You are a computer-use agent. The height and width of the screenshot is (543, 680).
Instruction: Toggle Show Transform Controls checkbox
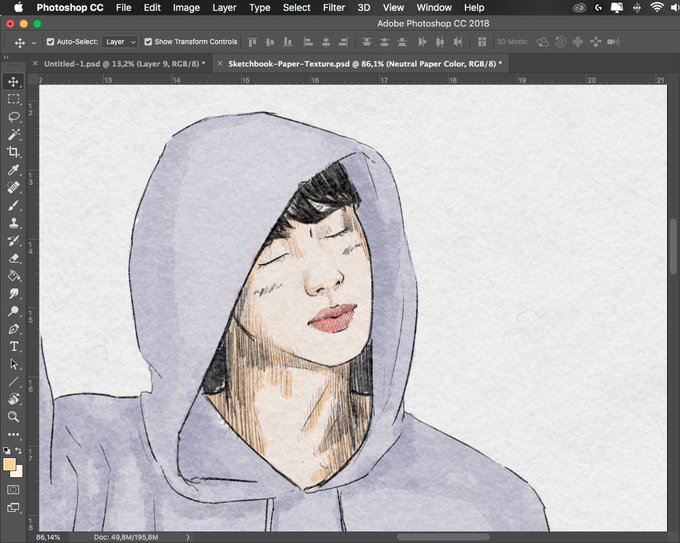[x=148, y=42]
